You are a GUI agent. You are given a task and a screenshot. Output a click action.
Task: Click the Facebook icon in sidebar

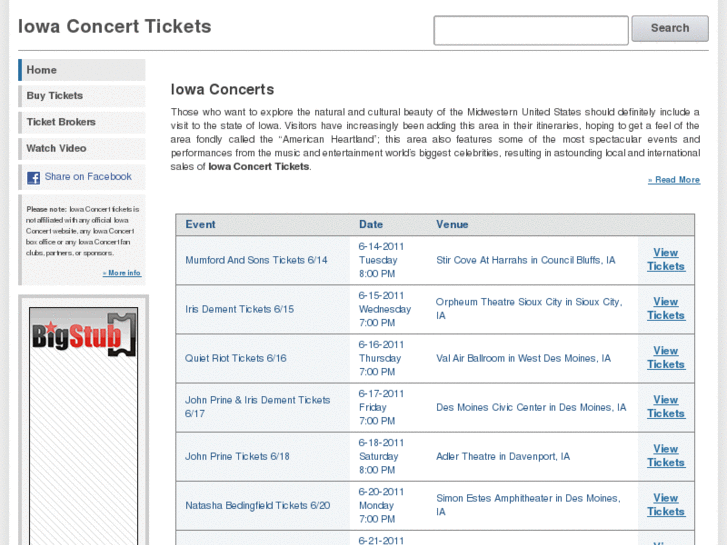pyautogui.click(x=34, y=178)
